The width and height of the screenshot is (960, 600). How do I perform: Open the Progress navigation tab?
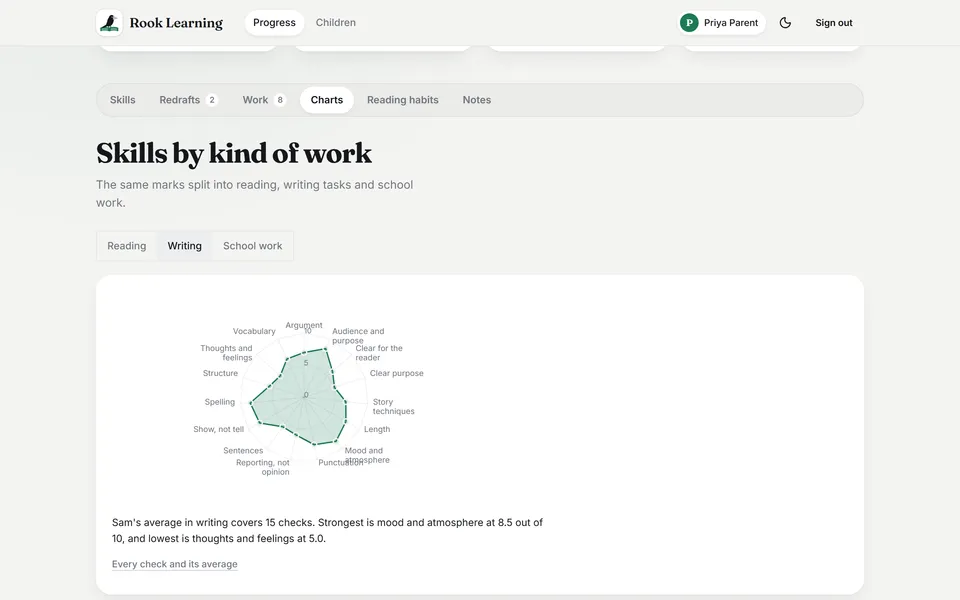[274, 23]
